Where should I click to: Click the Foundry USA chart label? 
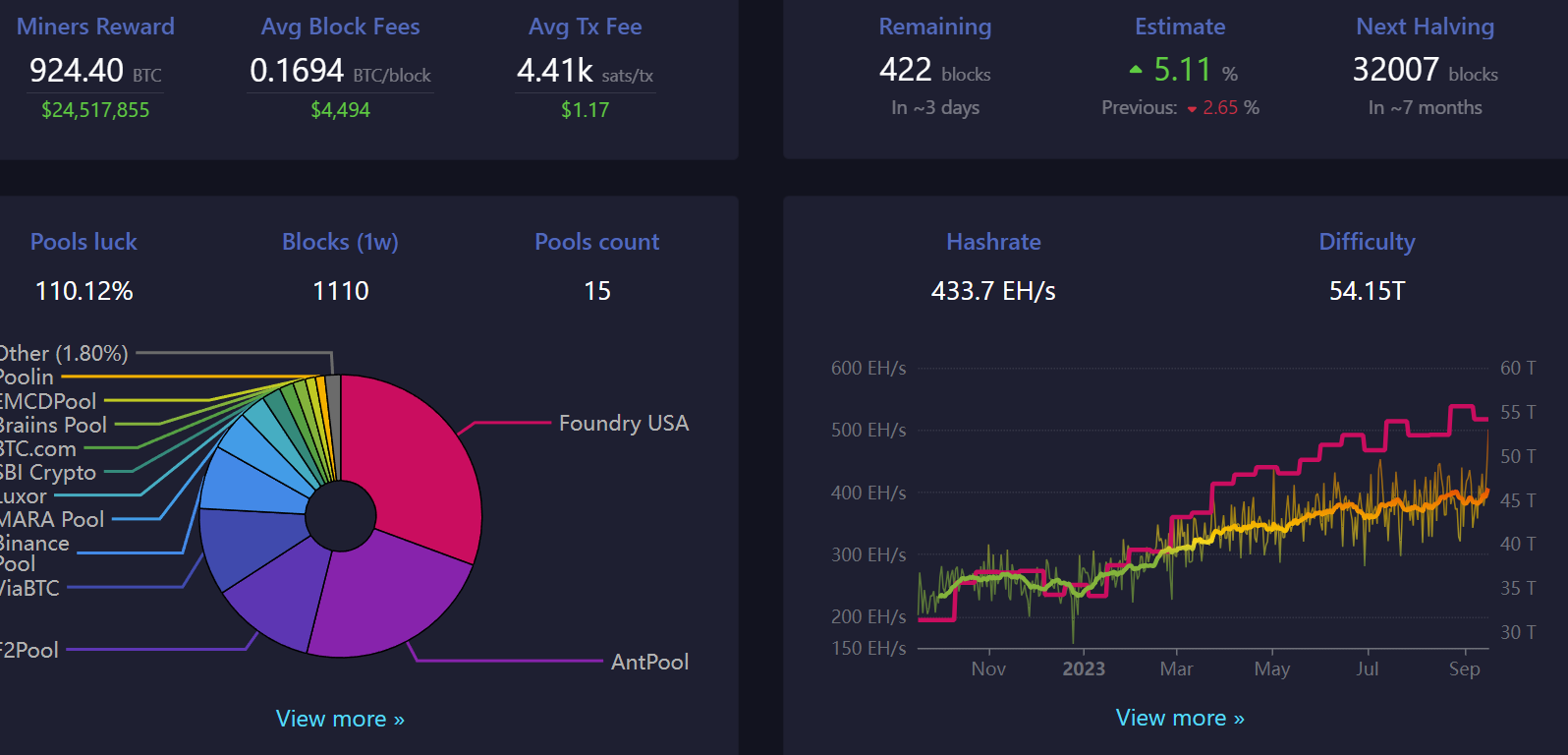[623, 423]
